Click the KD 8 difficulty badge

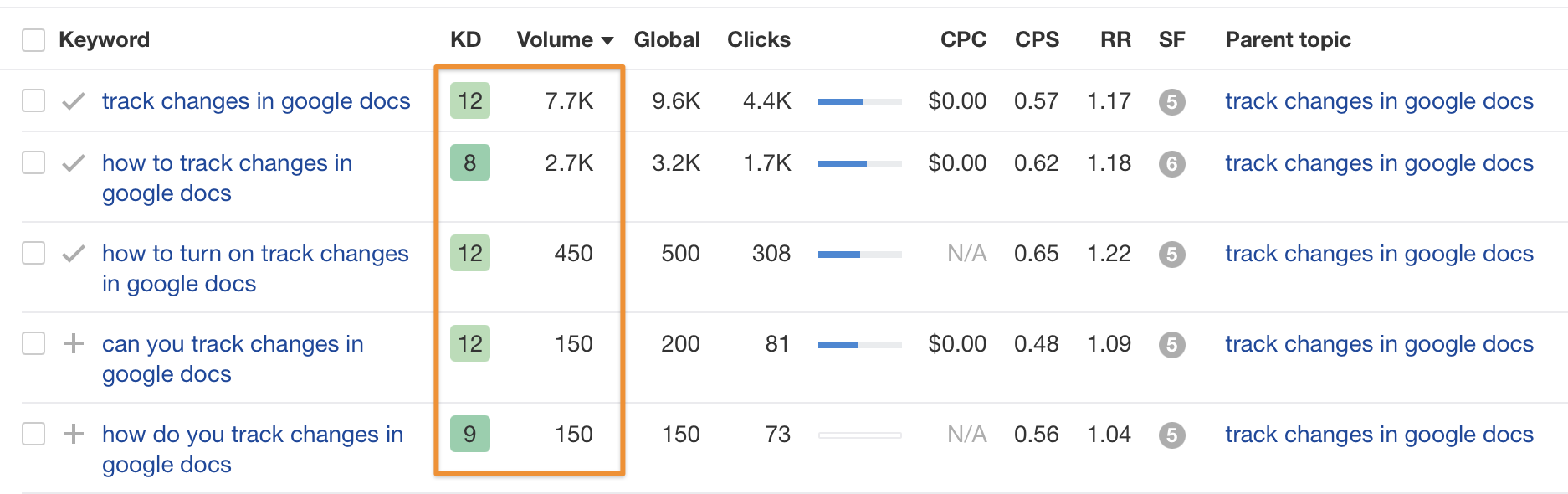tap(469, 163)
